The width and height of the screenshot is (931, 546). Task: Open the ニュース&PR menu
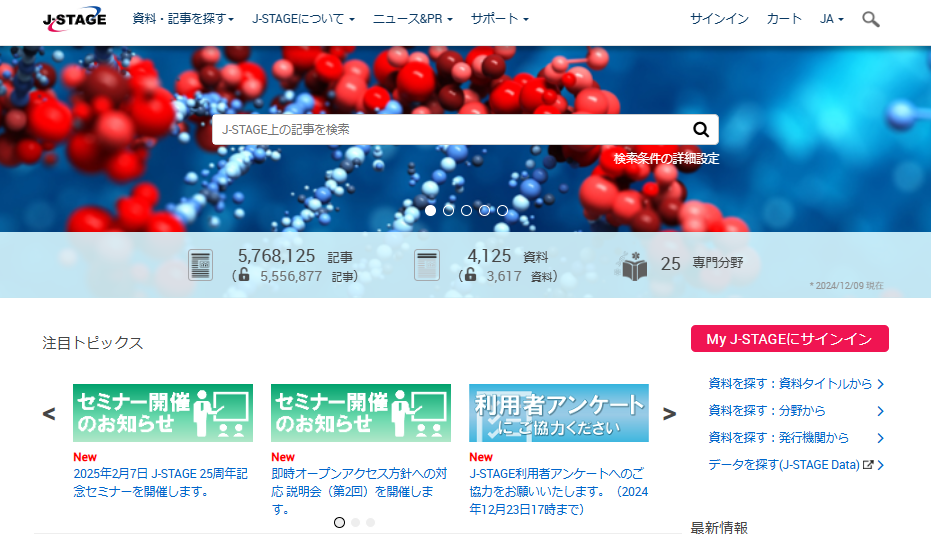pos(412,19)
